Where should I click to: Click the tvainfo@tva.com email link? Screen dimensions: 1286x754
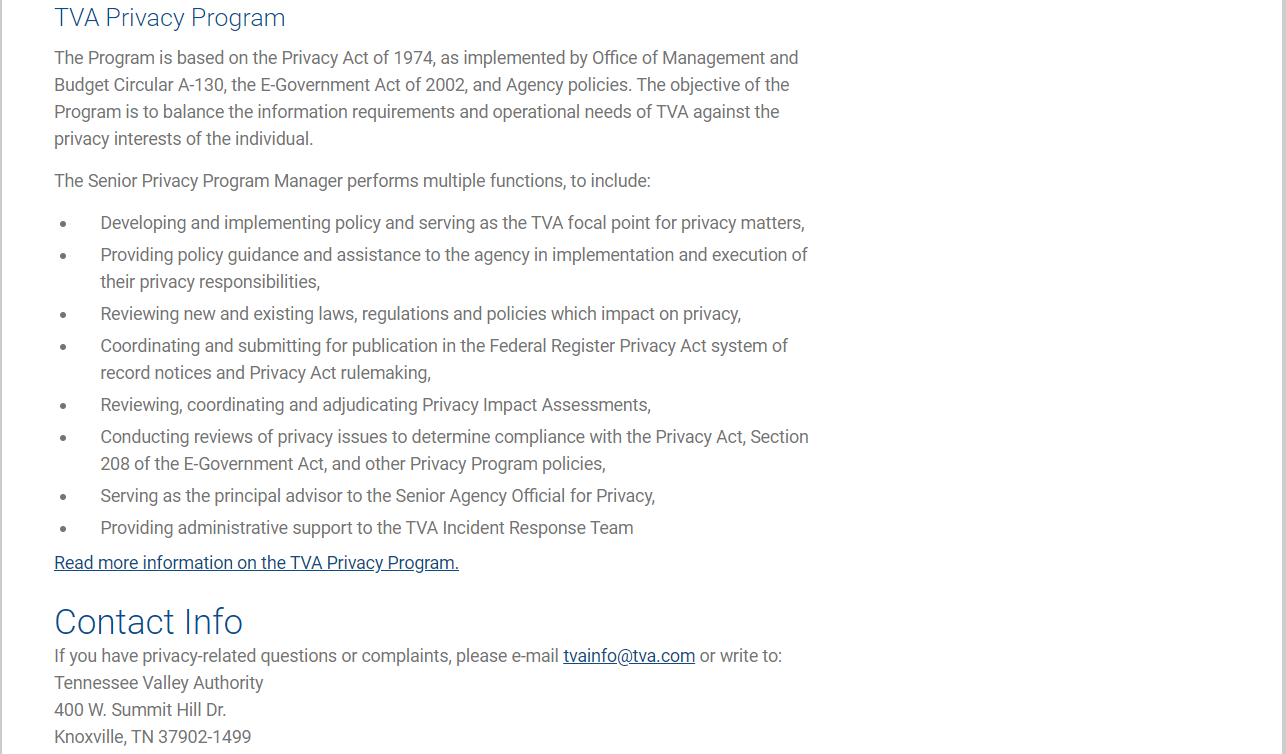[629, 656]
